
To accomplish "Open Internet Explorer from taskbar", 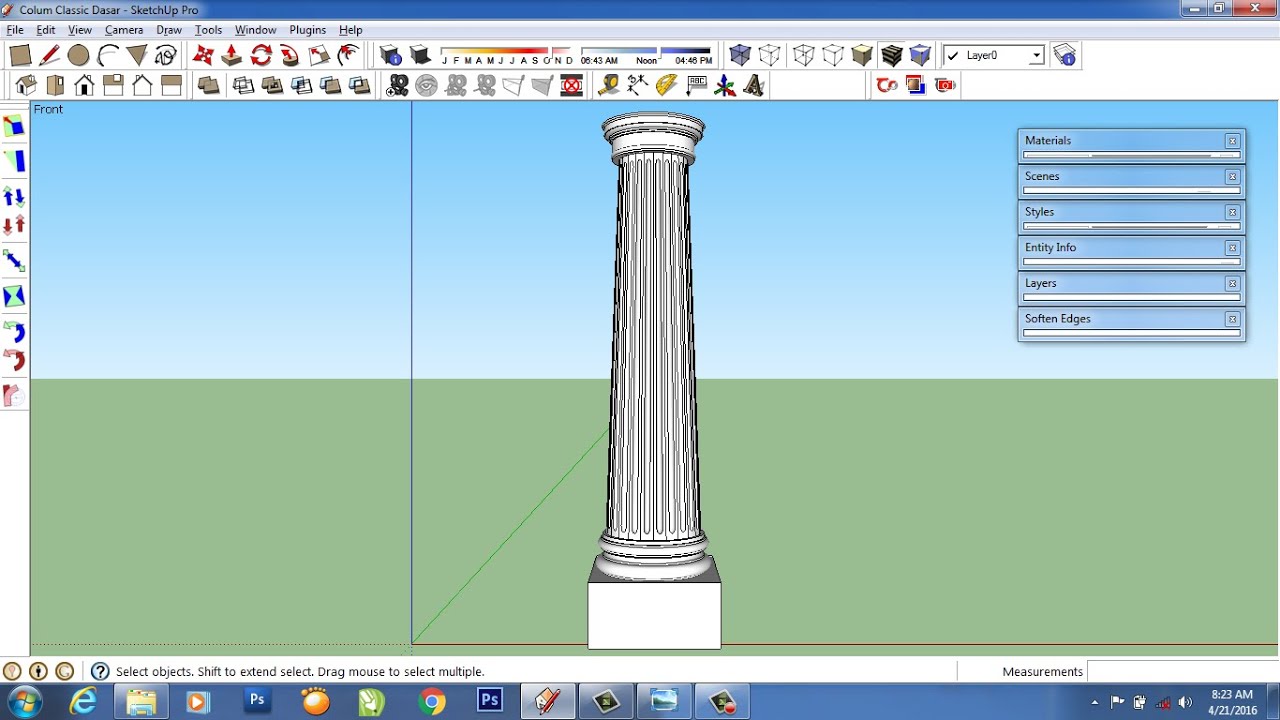I will (x=83, y=702).
